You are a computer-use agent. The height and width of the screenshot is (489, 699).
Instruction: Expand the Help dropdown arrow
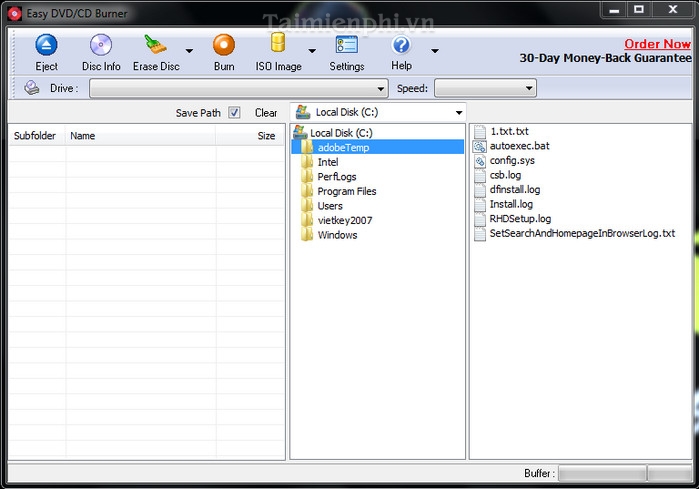435,51
